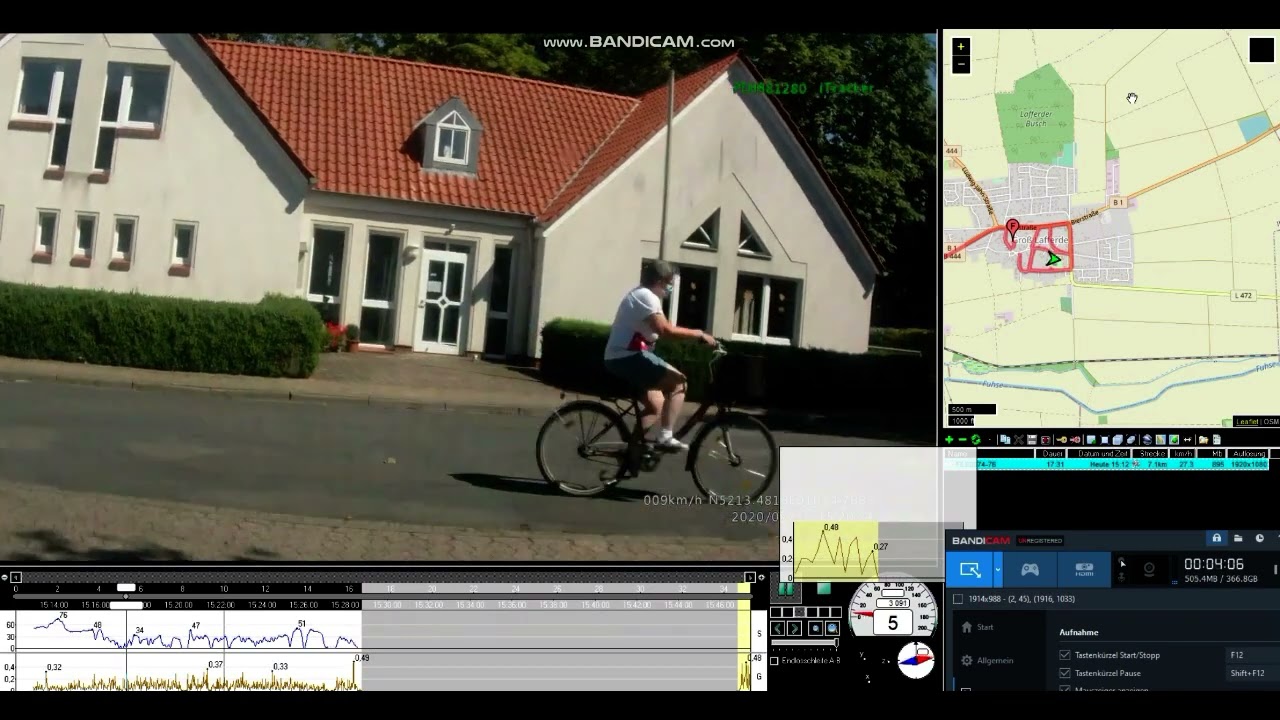The width and height of the screenshot is (1280, 720).
Task: Toggle the Tastenkürzel Pause checkbox
Action: coord(1065,673)
